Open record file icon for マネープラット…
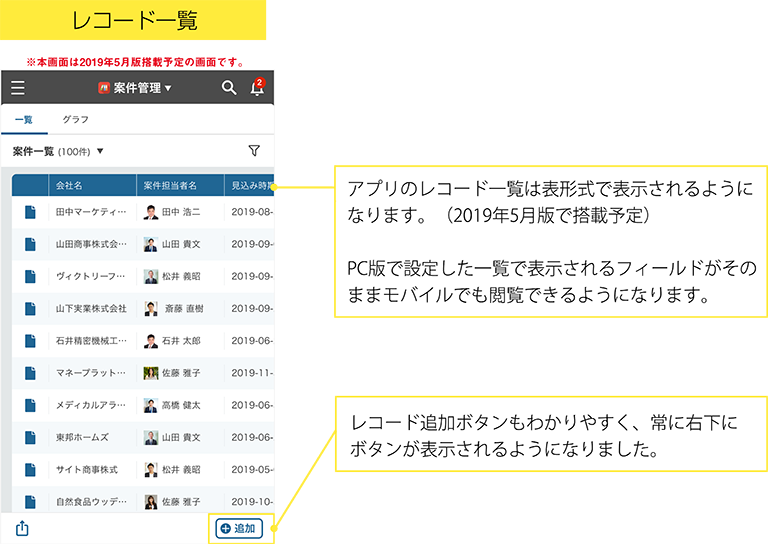 pyautogui.click(x=30, y=373)
